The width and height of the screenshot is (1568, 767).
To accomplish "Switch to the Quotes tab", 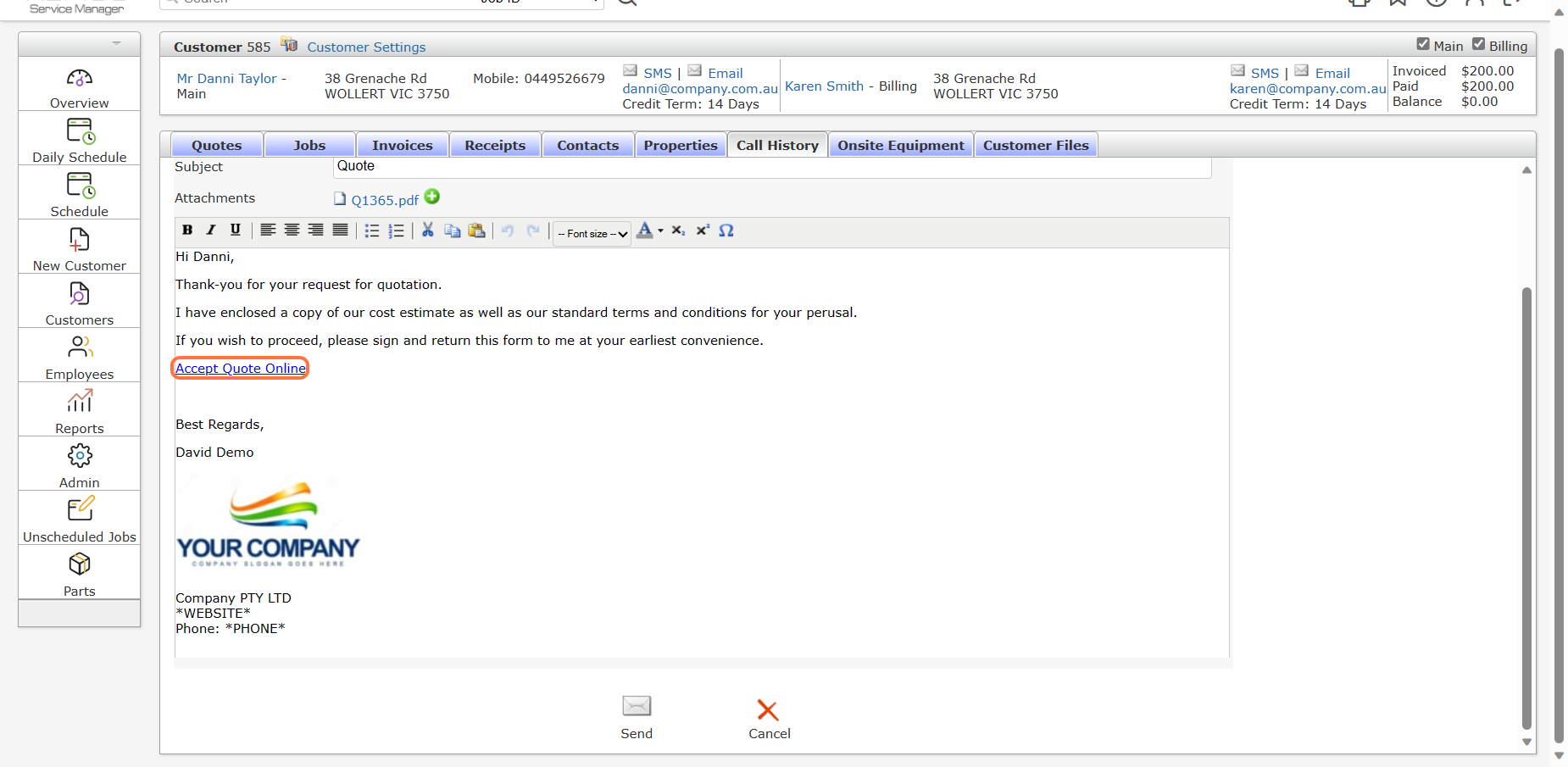I will point(217,145).
